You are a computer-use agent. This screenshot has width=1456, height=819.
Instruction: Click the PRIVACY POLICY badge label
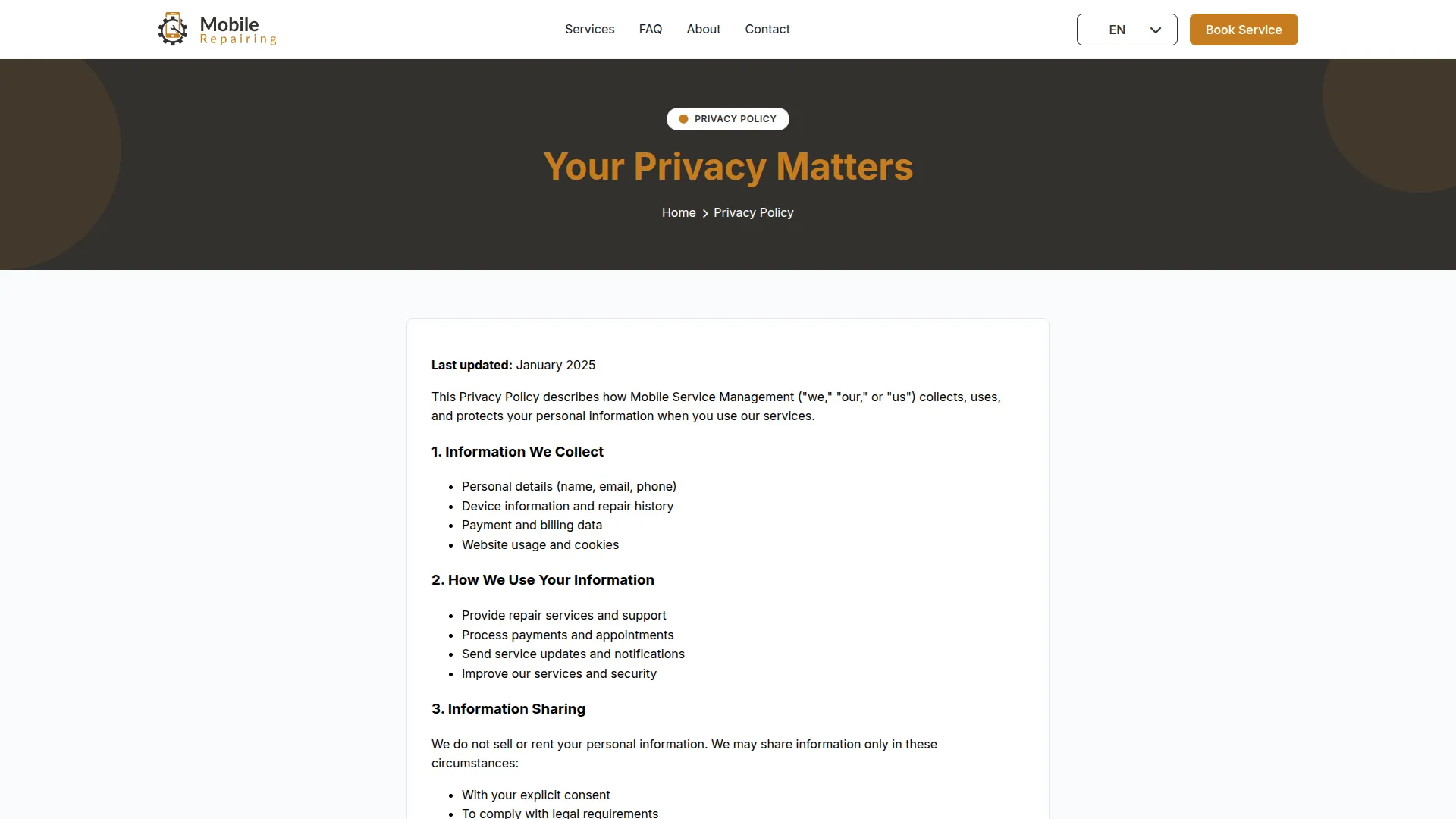tap(735, 119)
